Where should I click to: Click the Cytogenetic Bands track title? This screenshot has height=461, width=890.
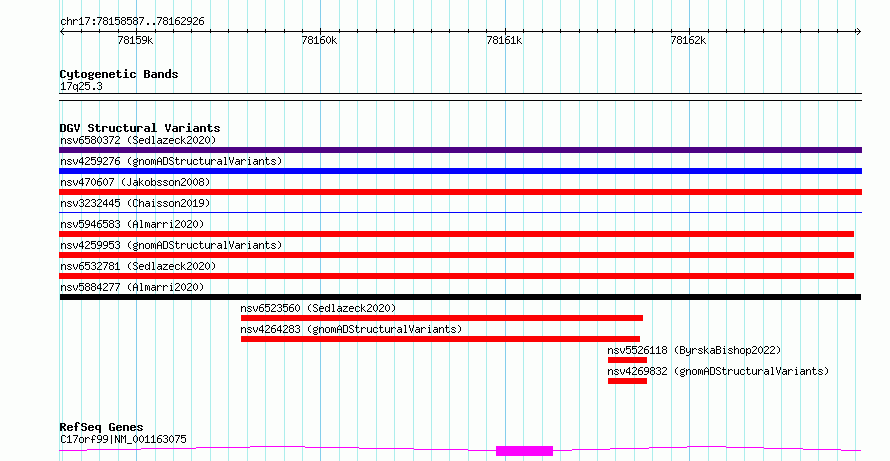(119, 74)
